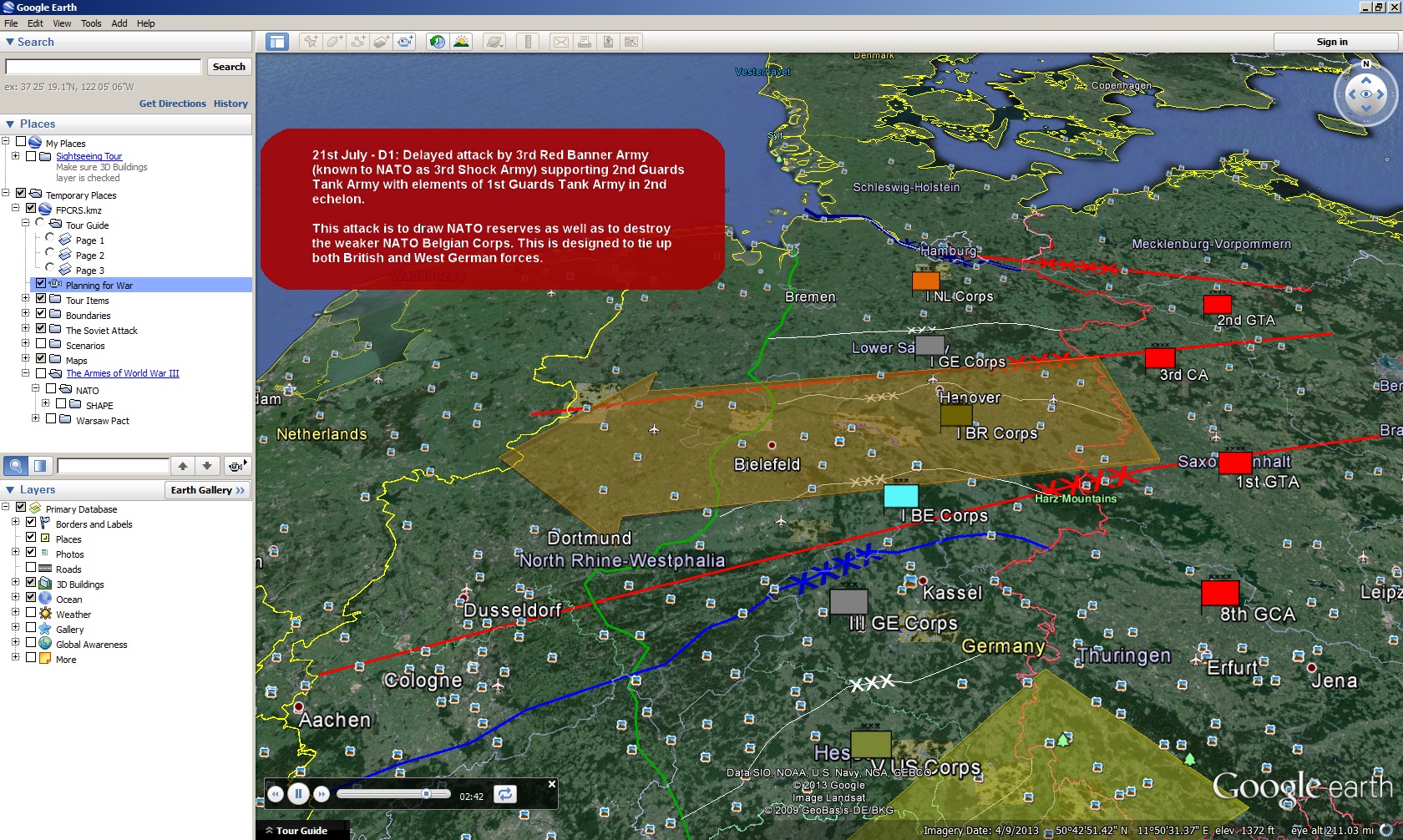Toggle sunlight across the landscape icon

pyautogui.click(x=462, y=42)
